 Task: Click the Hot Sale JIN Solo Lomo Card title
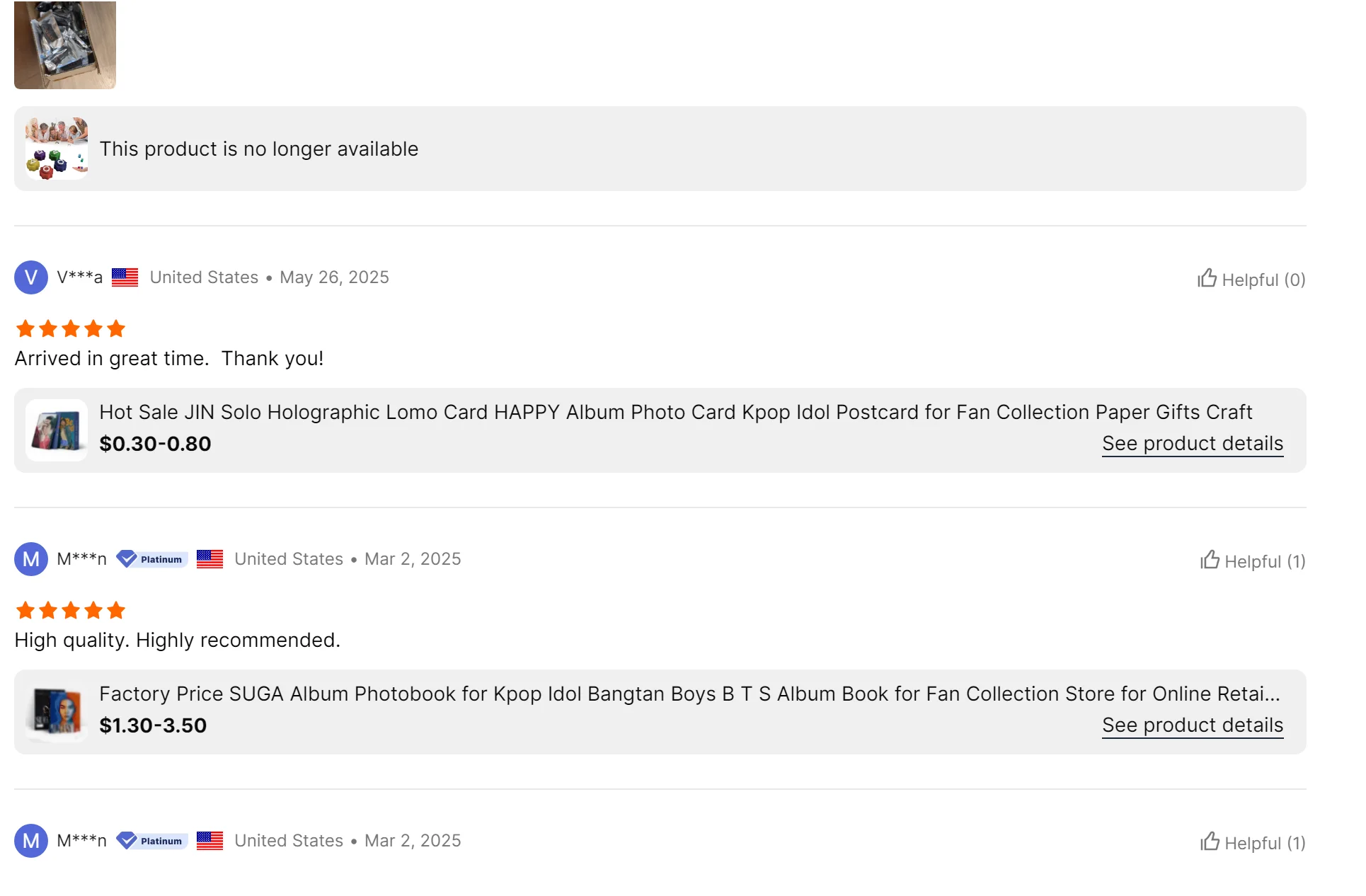[x=675, y=412]
